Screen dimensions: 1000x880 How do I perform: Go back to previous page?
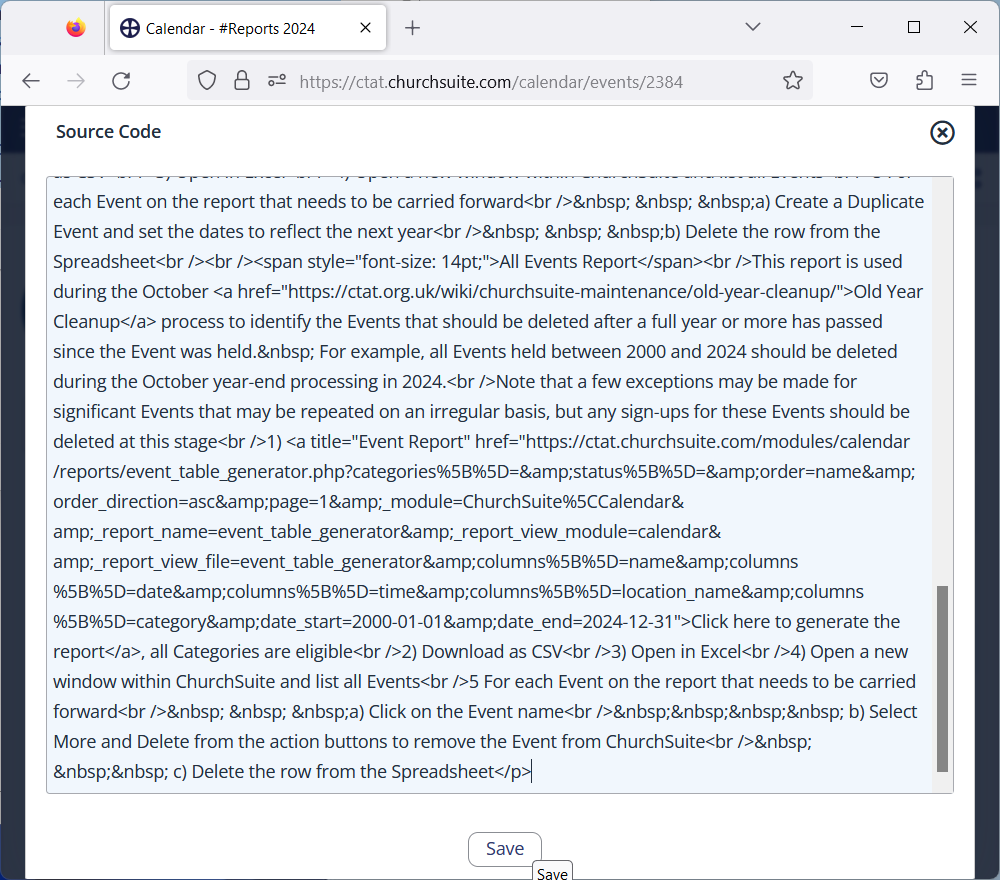point(31,81)
